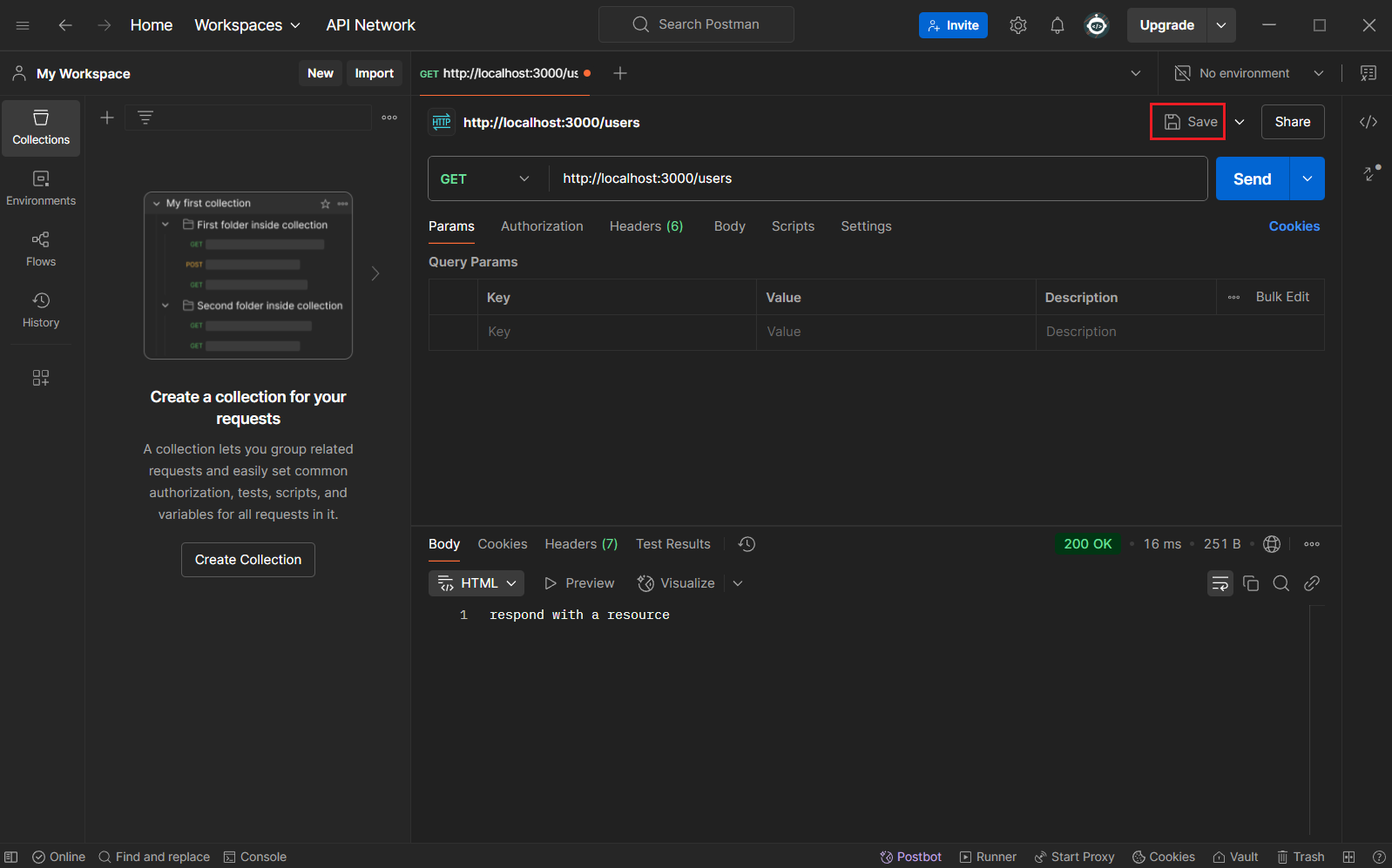Click the collections filter icon

pos(145,118)
